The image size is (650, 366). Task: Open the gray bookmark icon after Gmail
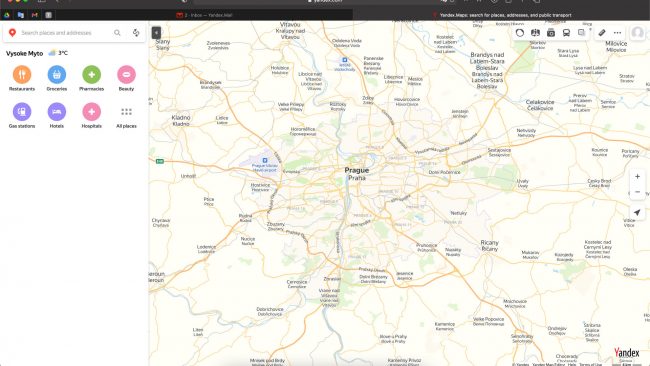(x=49, y=15)
